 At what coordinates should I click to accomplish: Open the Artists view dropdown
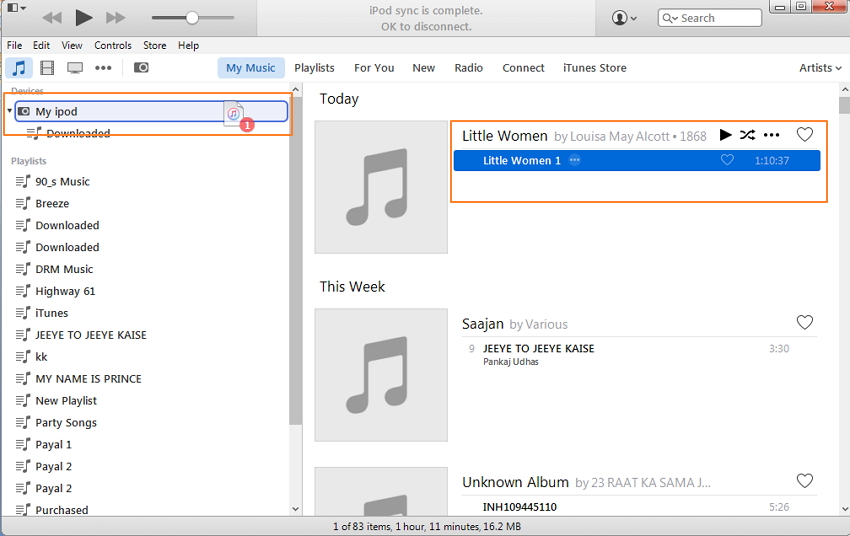point(820,68)
